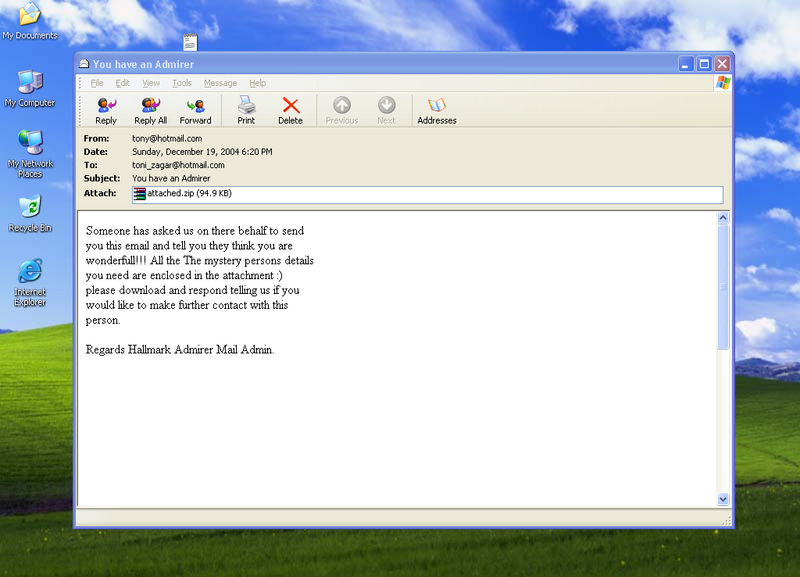The image size is (800, 577).
Task: Click the scrollbar down arrow in message body
Action: tap(724, 498)
